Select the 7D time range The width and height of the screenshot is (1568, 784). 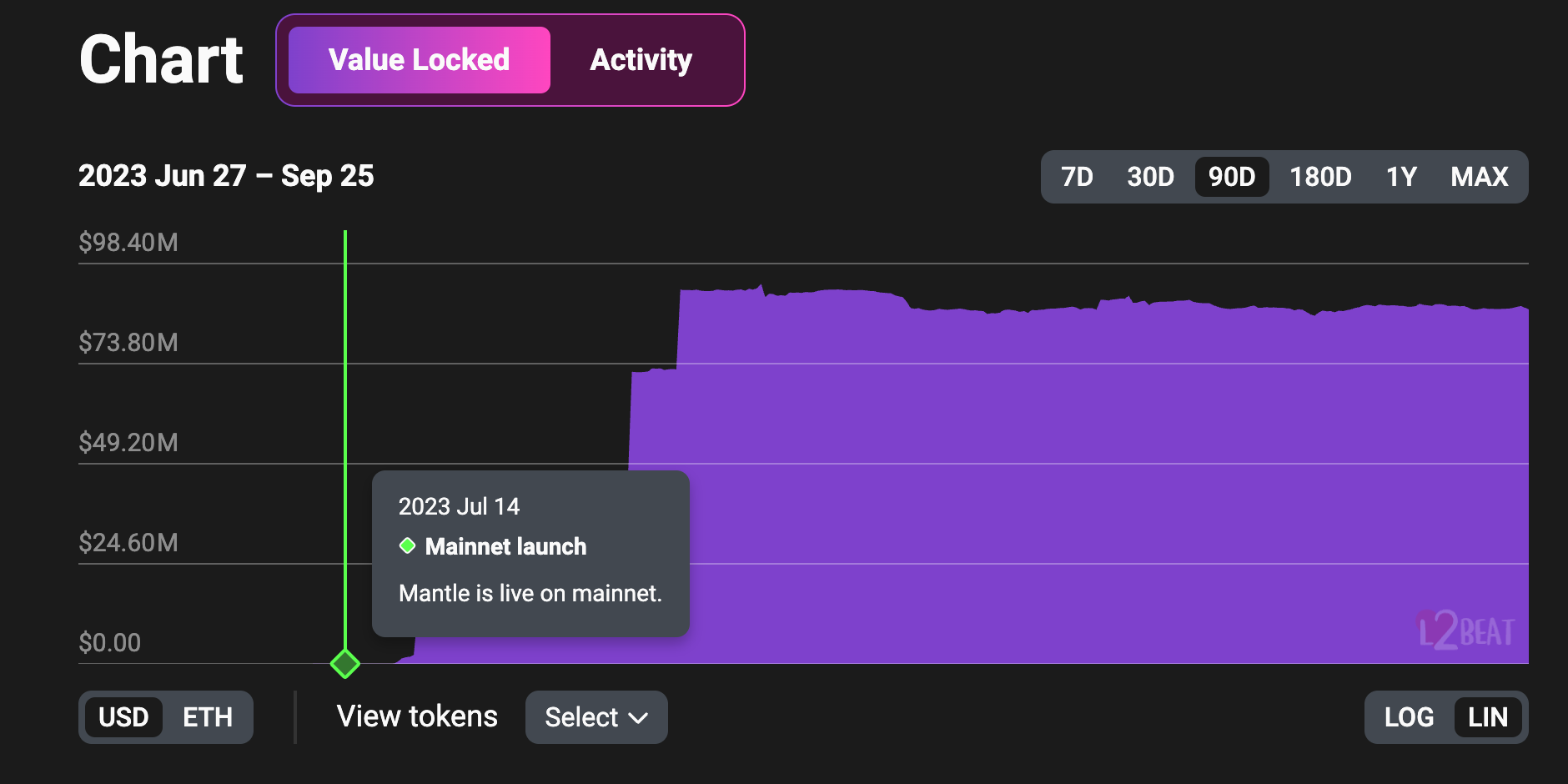1076,177
